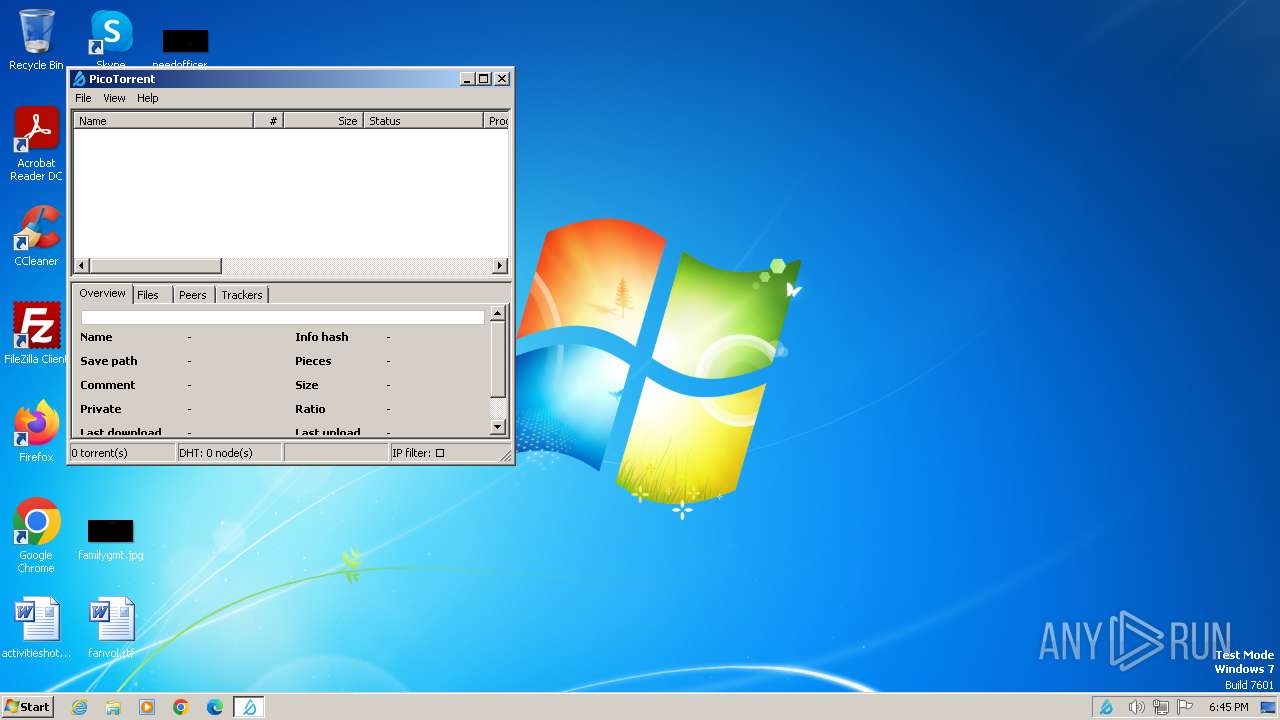Open the File menu in PicoTorrent
This screenshot has height=720, width=1280.
click(83, 98)
